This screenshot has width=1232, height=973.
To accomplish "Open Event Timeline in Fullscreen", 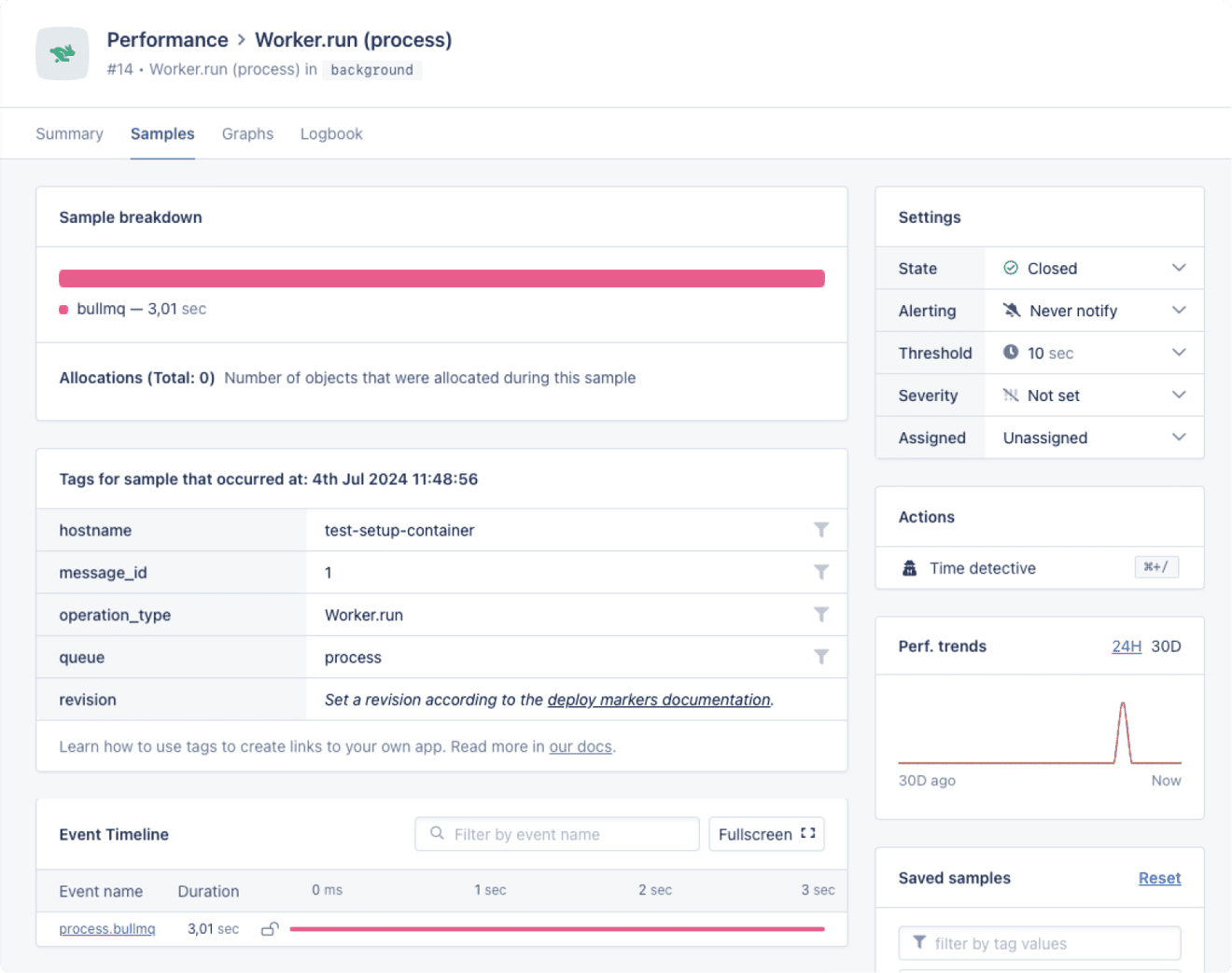I will (x=766, y=834).
